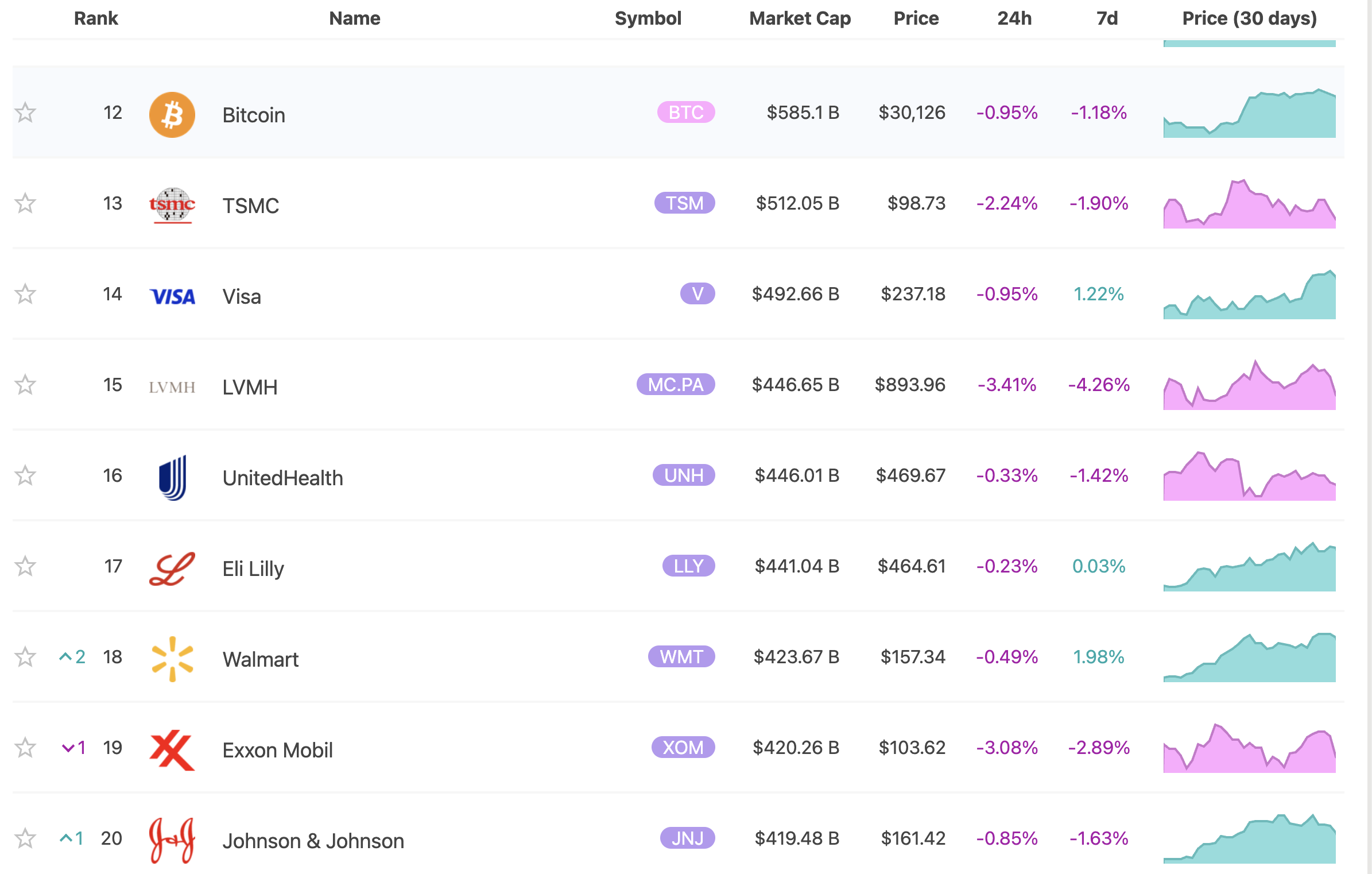Image resolution: width=1372 pixels, height=874 pixels.
Task: Click the Visa logo icon
Action: 172,296
